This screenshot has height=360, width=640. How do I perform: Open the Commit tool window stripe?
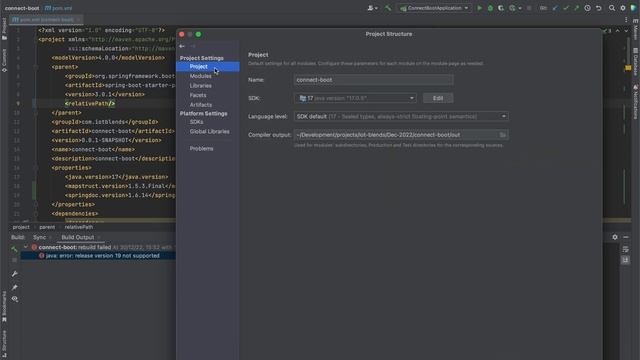4,60
